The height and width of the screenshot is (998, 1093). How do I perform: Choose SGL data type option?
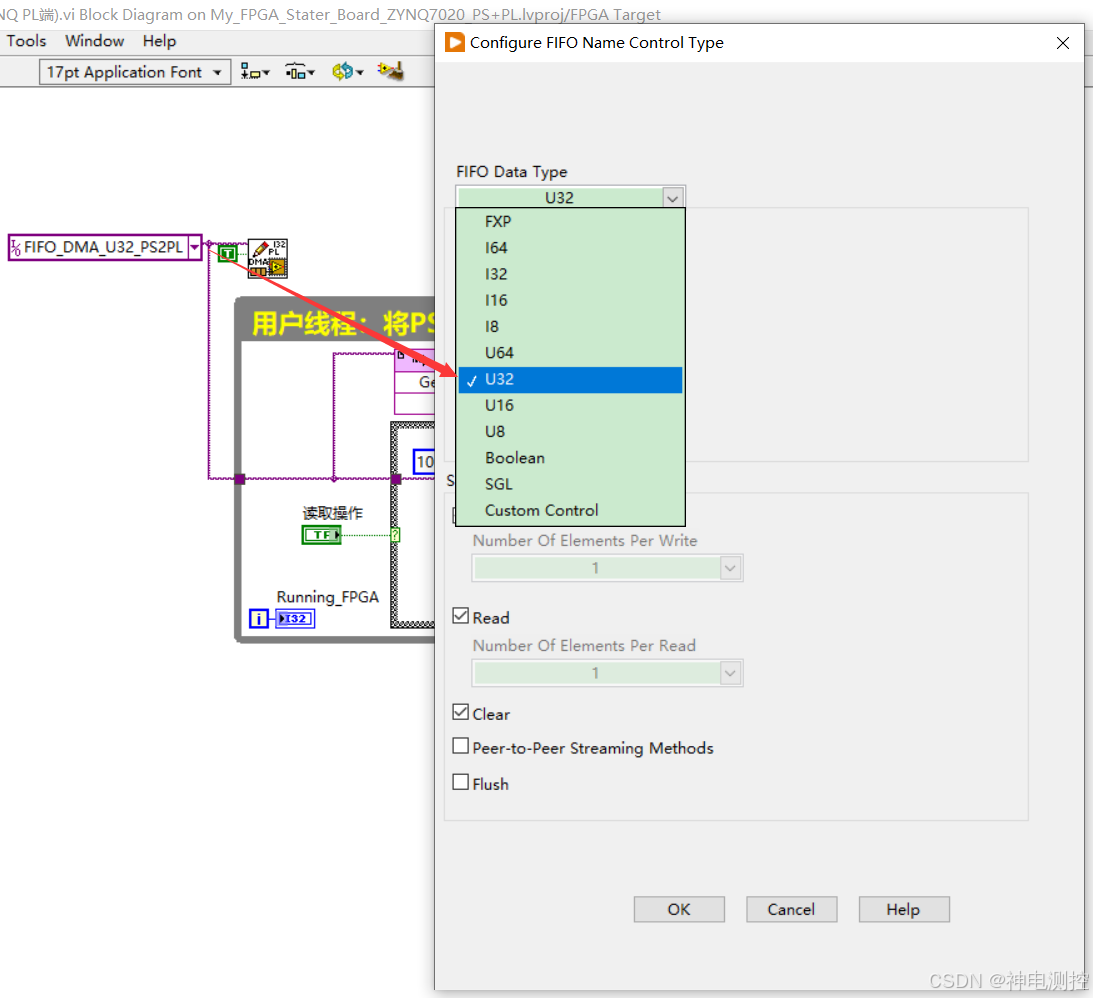point(570,484)
